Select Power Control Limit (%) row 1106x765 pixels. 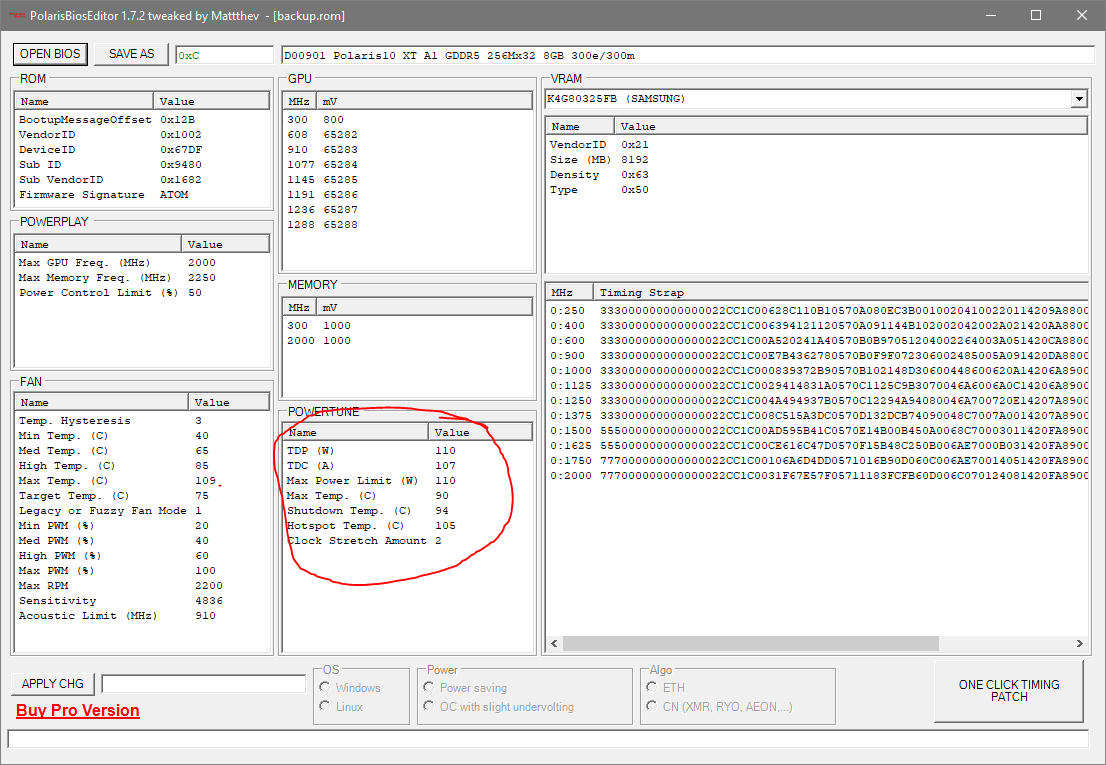pyautogui.click(x=142, y=293)
